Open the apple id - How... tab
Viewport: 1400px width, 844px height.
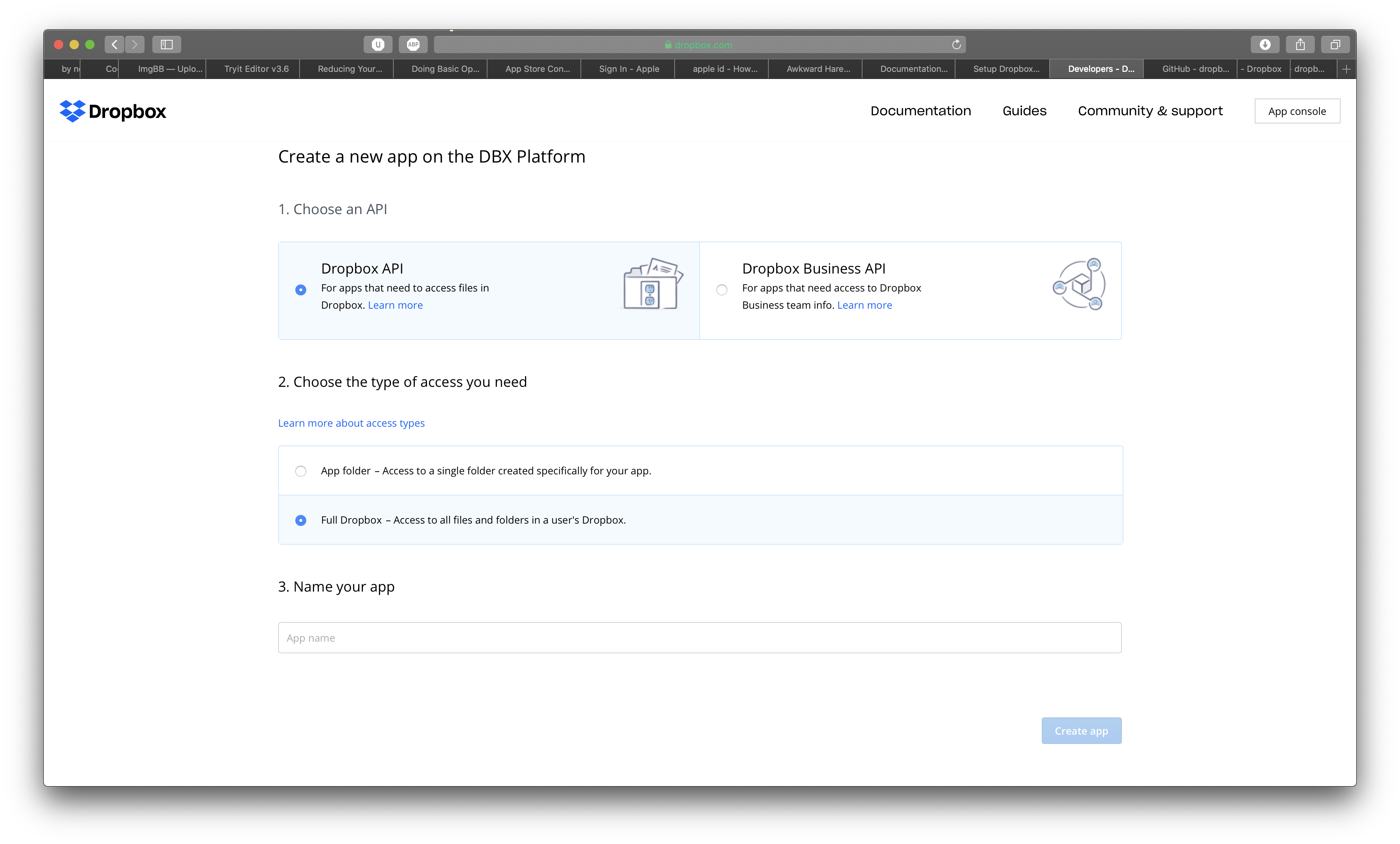722,69
